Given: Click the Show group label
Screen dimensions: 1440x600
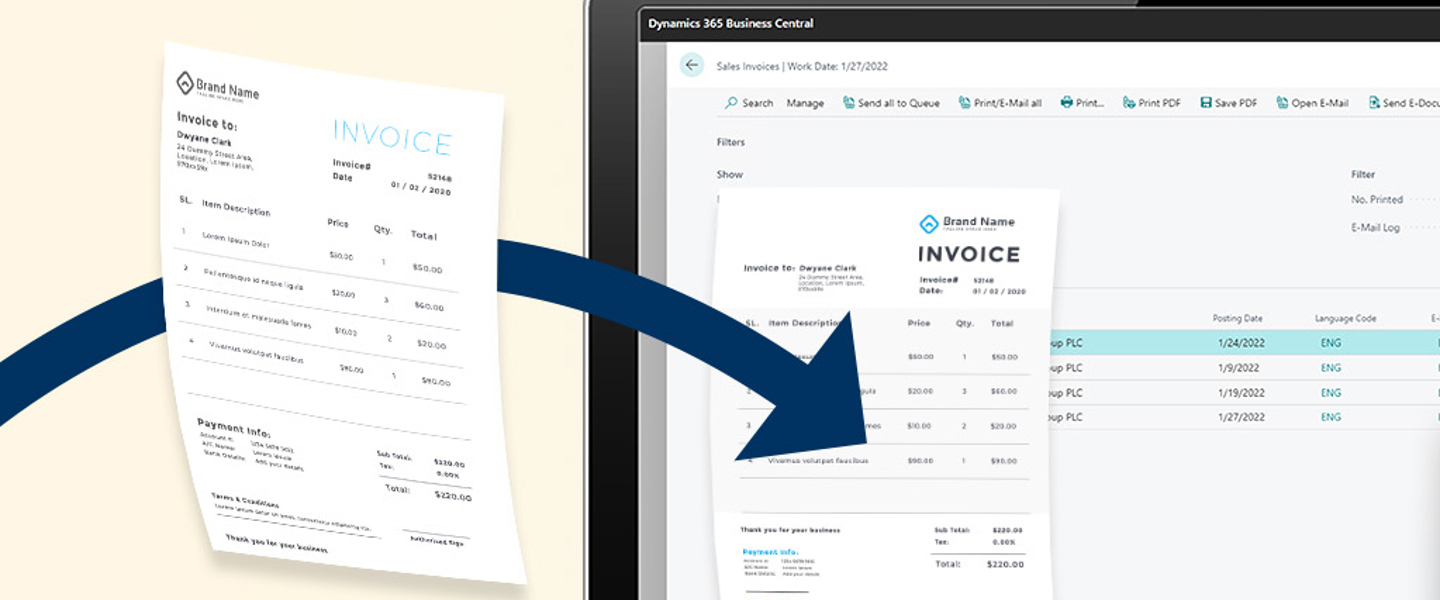Looking at the screenshot, I should (730, 174).
